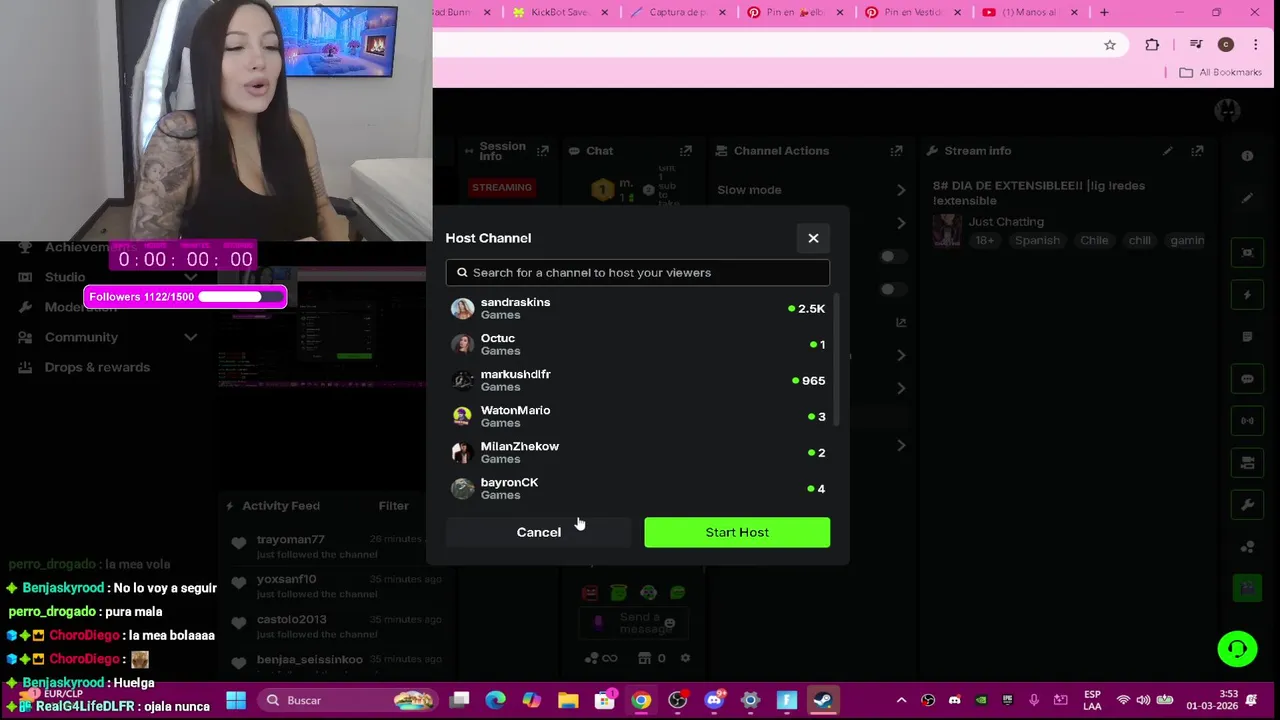Screen dimensions: 1280x720
Task: Open a new browser tab
Action: click(1104, 12)
